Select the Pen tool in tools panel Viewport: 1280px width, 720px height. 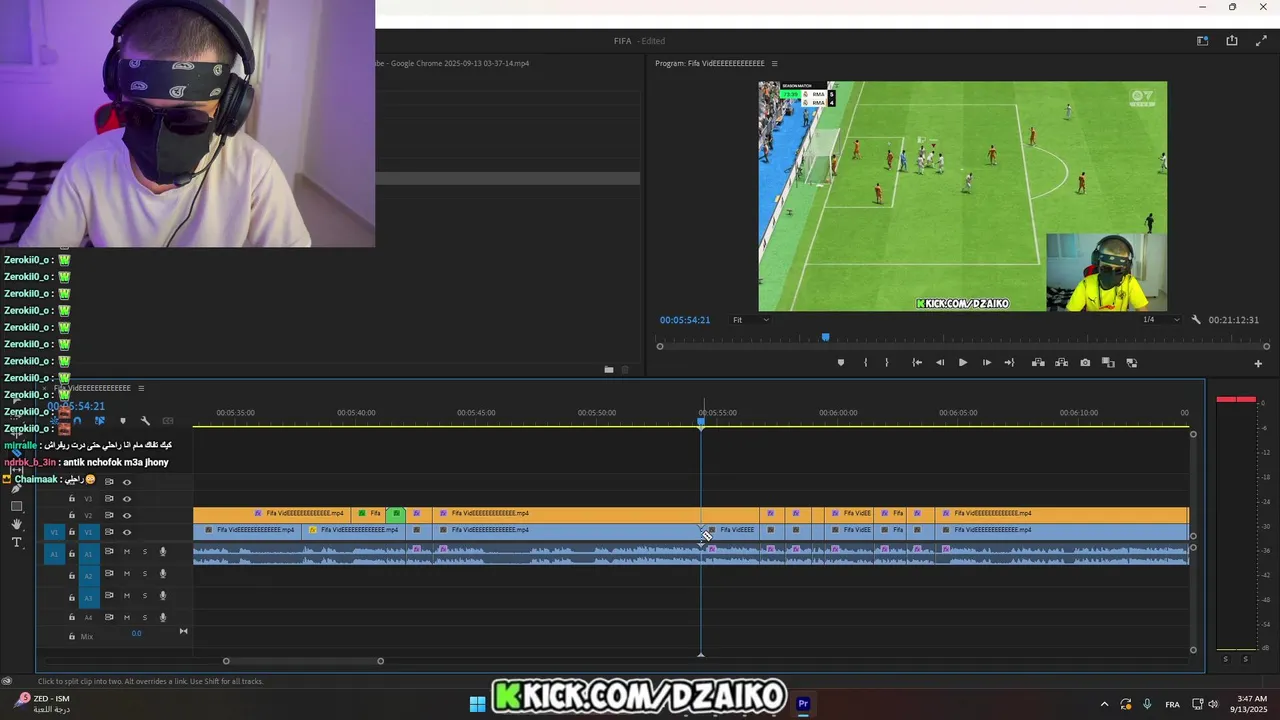tap(16, 489)
